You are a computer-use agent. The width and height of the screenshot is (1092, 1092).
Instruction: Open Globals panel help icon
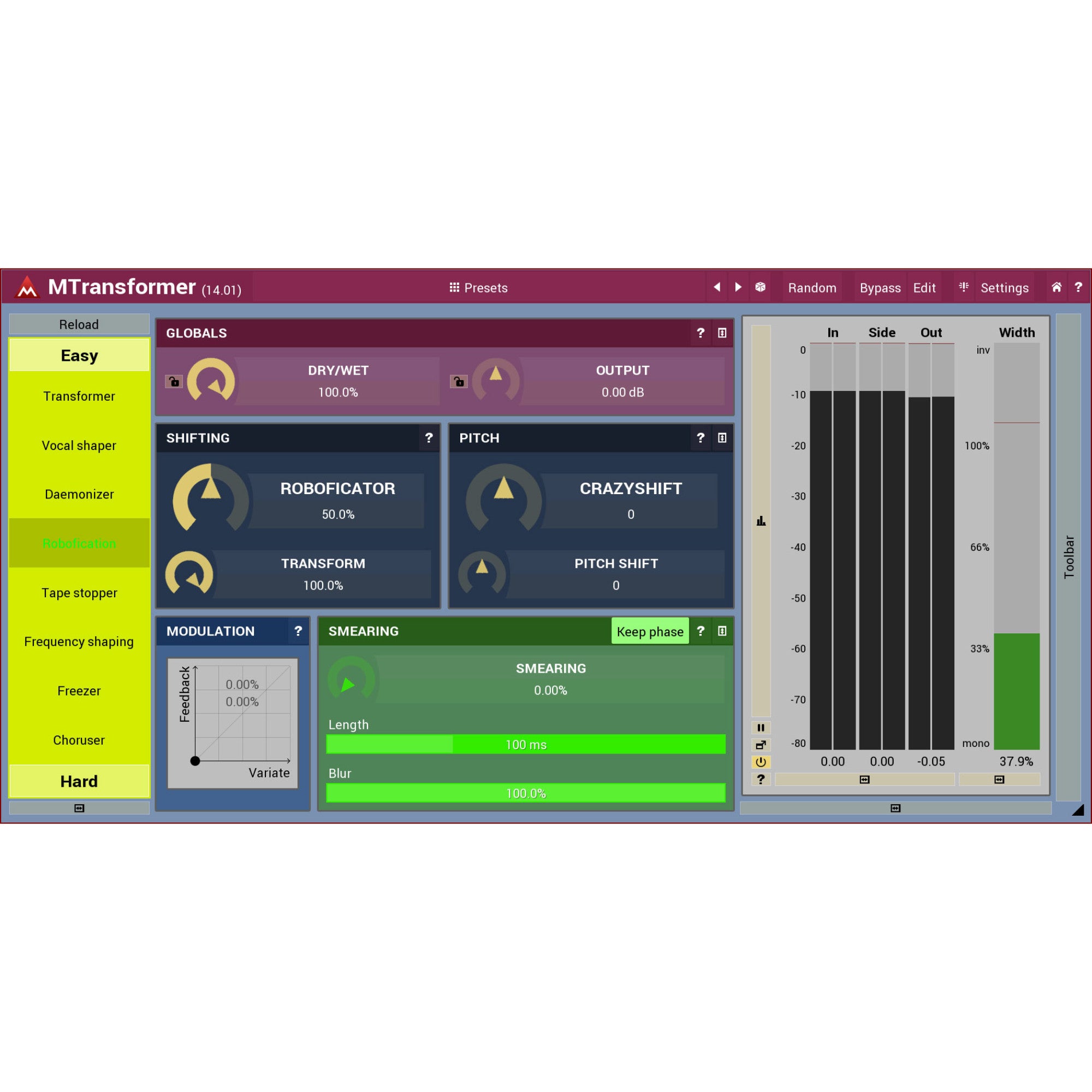[x=701, y=333]
